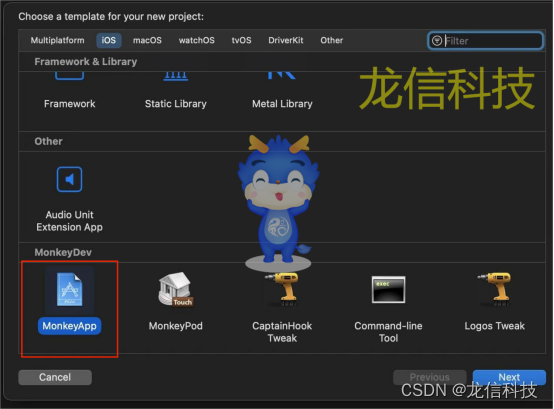
Task: Select the MonkeyApp template icon
Action: click(x=70, y=290)
